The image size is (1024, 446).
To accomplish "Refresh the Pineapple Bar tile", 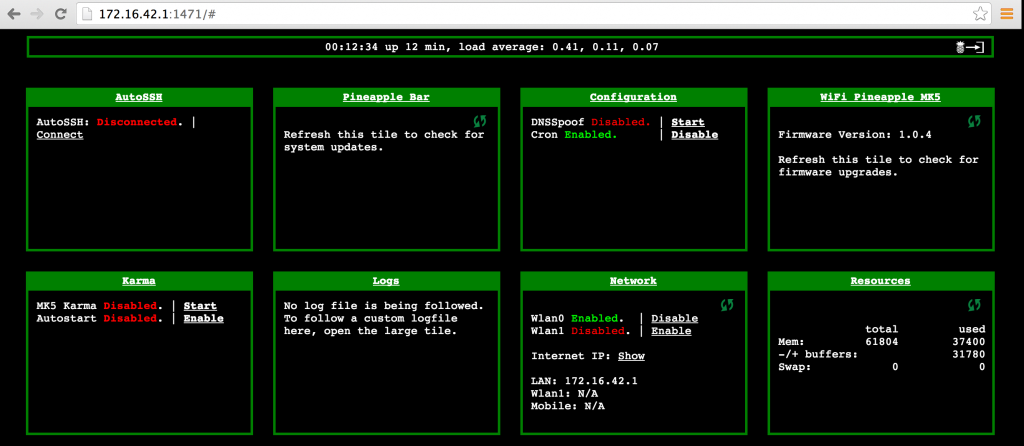I will tap(479, 121).
